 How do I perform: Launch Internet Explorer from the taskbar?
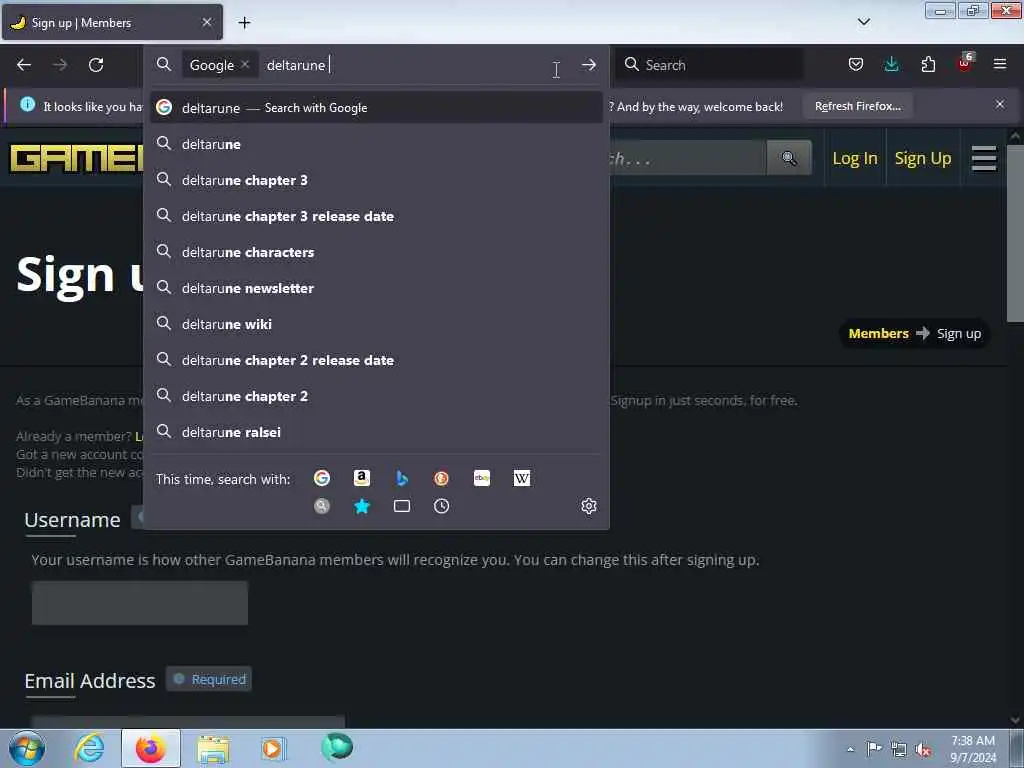[89, 748]
